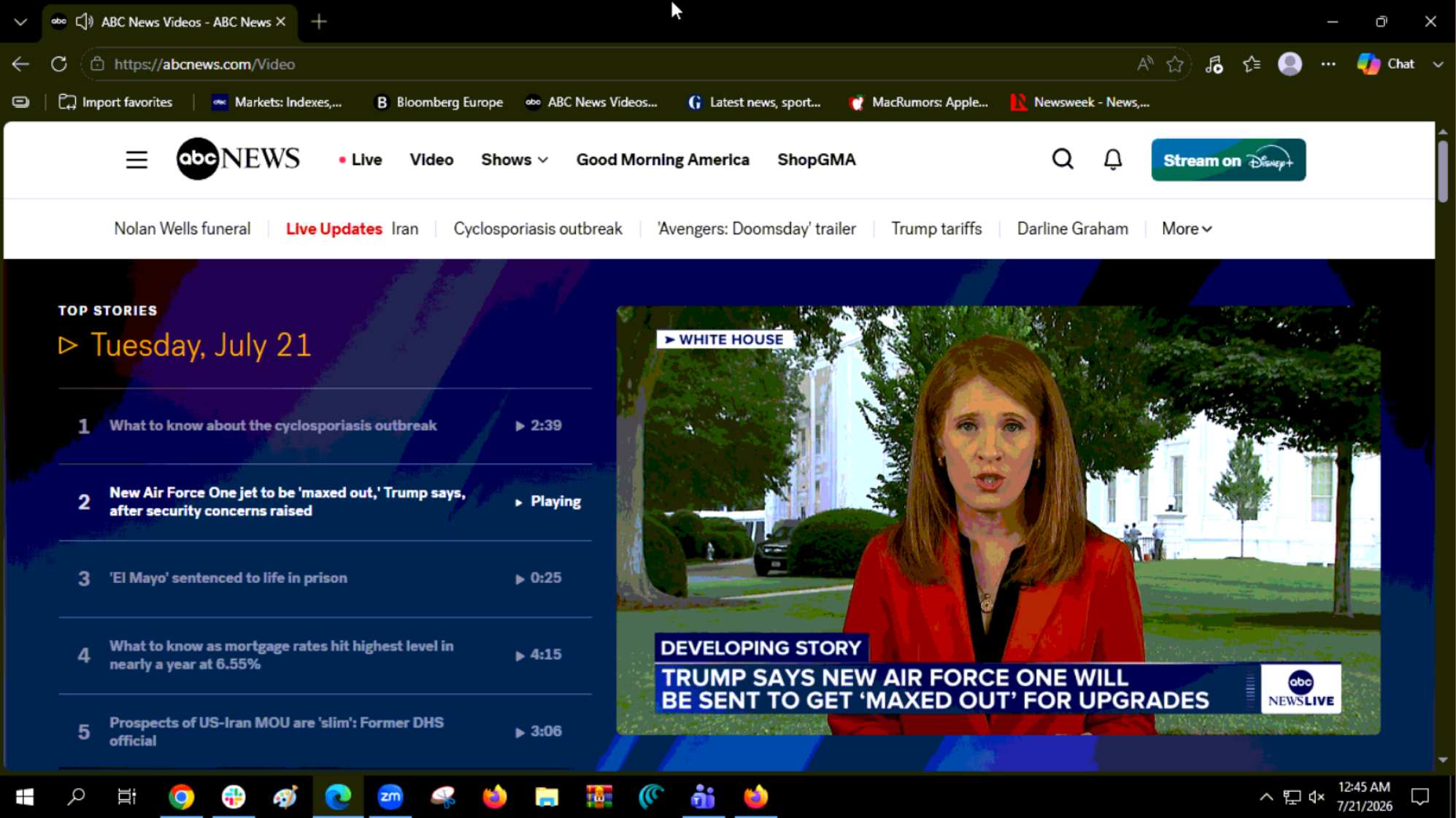Mute the tab using the speaker icon
1456x818 pixels.
click(x=85, y=22)
